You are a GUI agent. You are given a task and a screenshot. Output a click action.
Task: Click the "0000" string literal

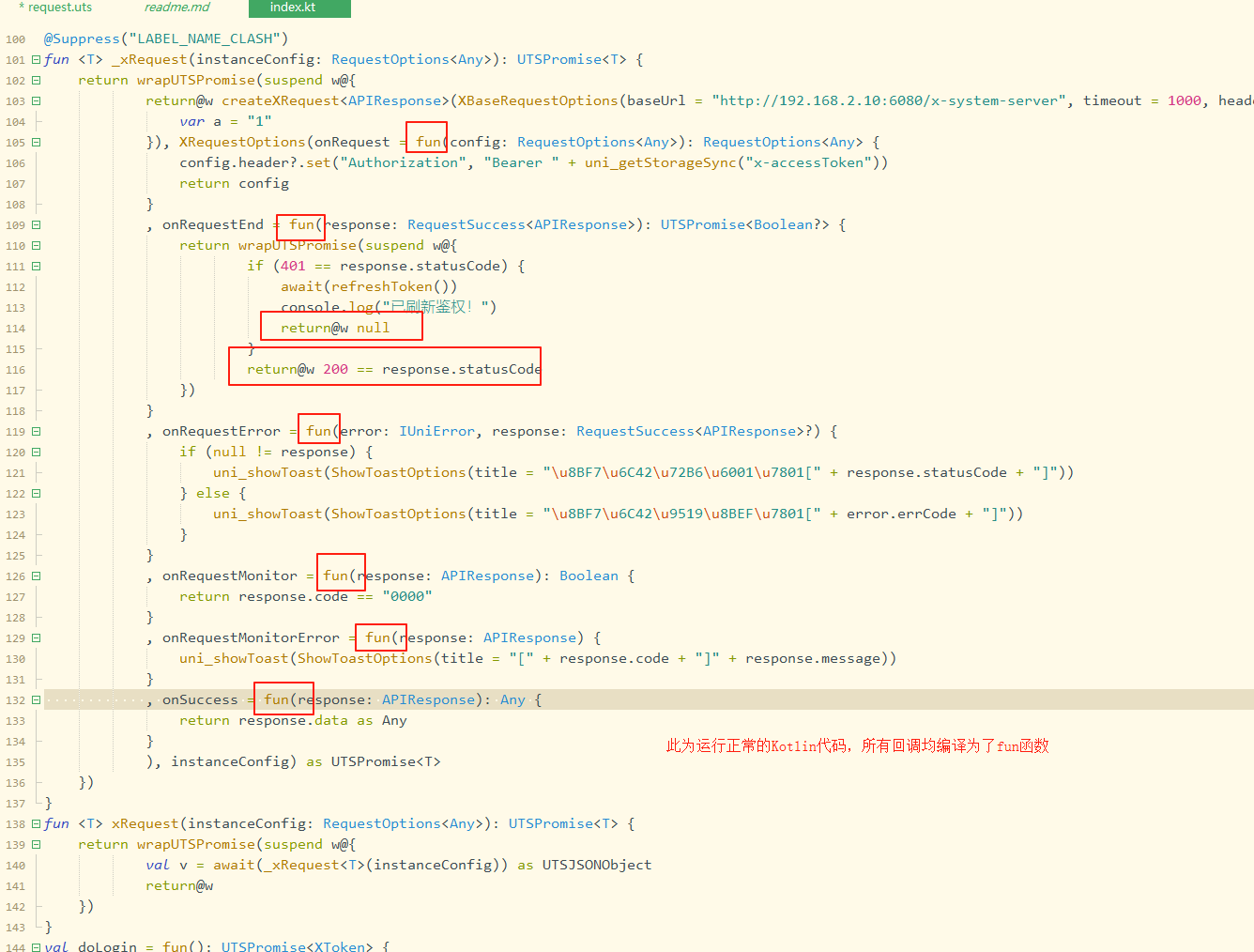click(407, 596)
